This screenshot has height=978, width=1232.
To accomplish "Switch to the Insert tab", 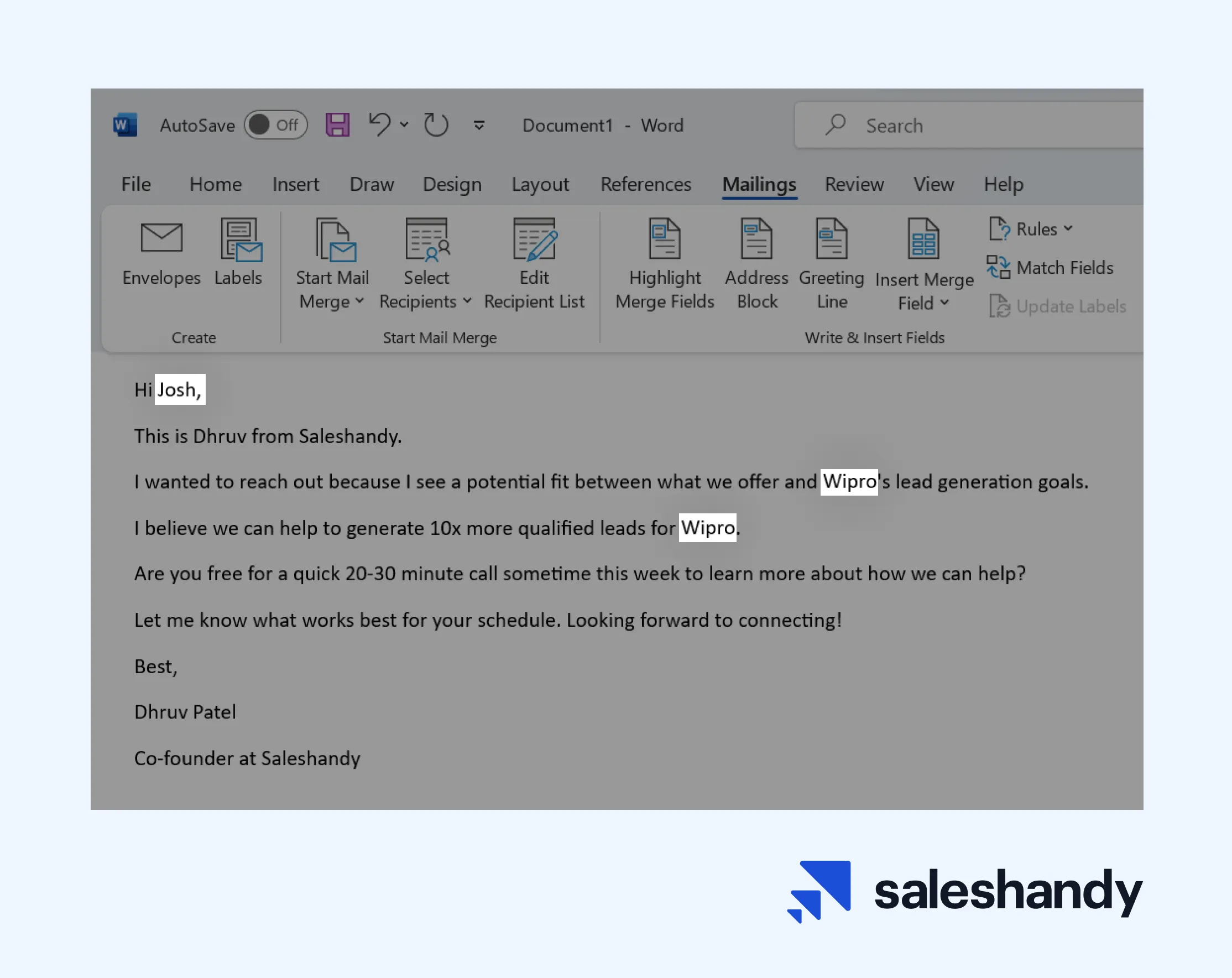I will click(x=295, y=184).
